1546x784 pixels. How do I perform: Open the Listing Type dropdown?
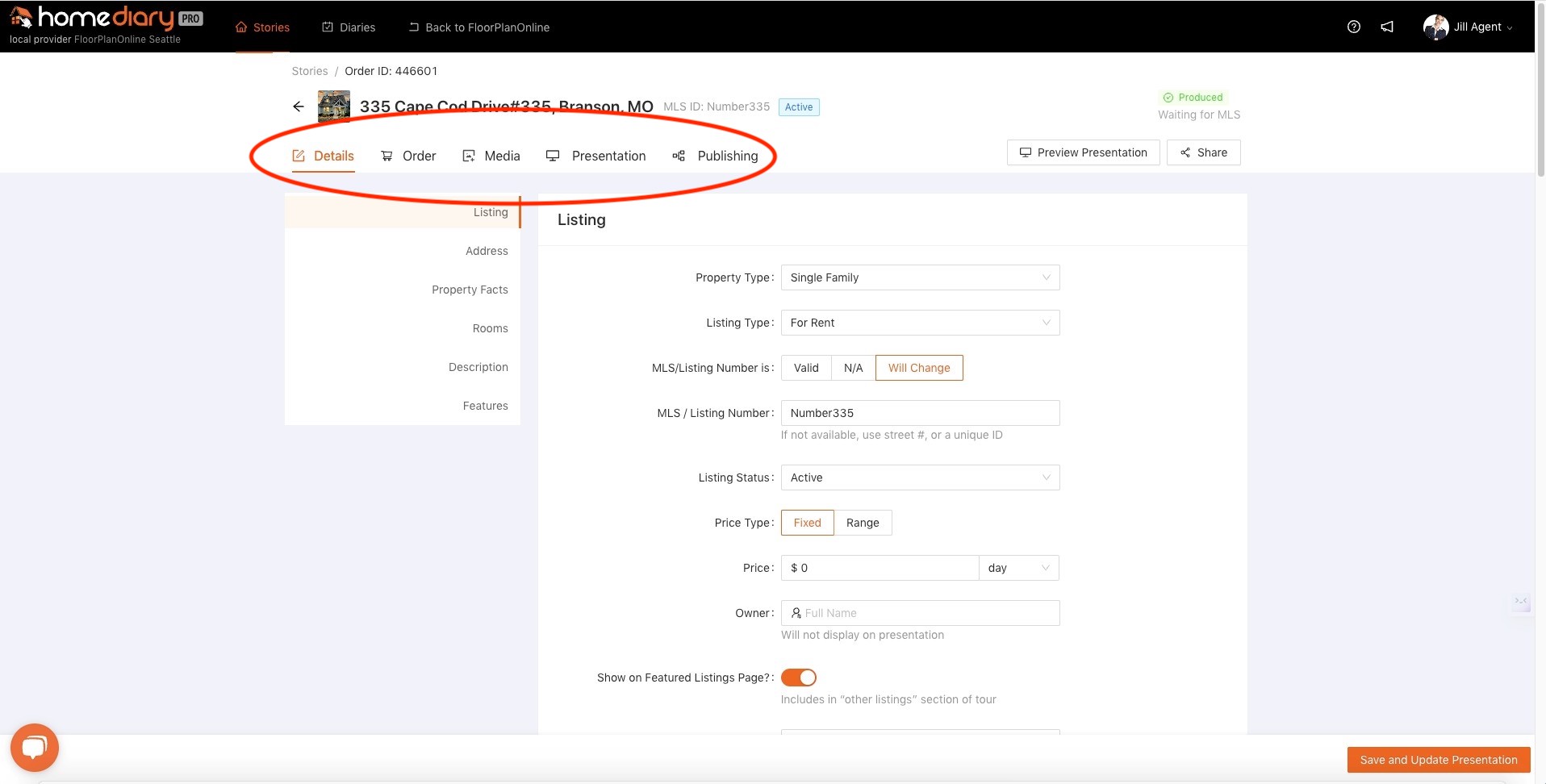pyautogui.click(x=920, y=323)
